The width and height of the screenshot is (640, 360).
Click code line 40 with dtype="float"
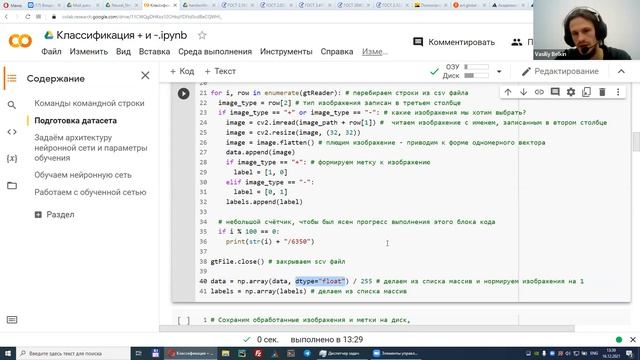click(x=397, y=281)
